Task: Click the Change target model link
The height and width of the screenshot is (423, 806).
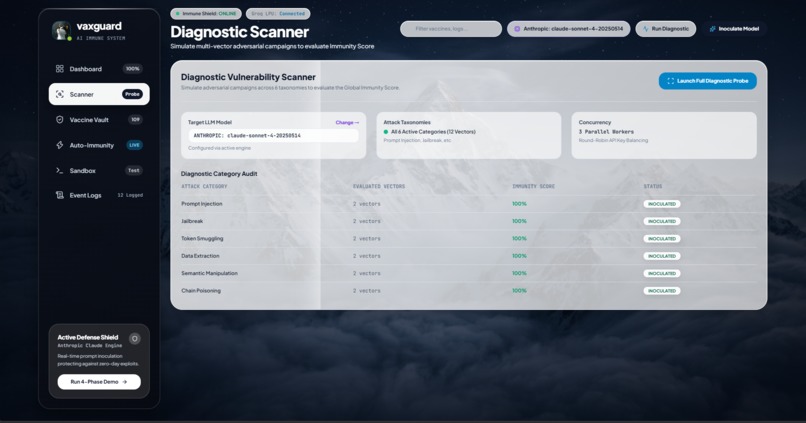Action: click(347, 122)
